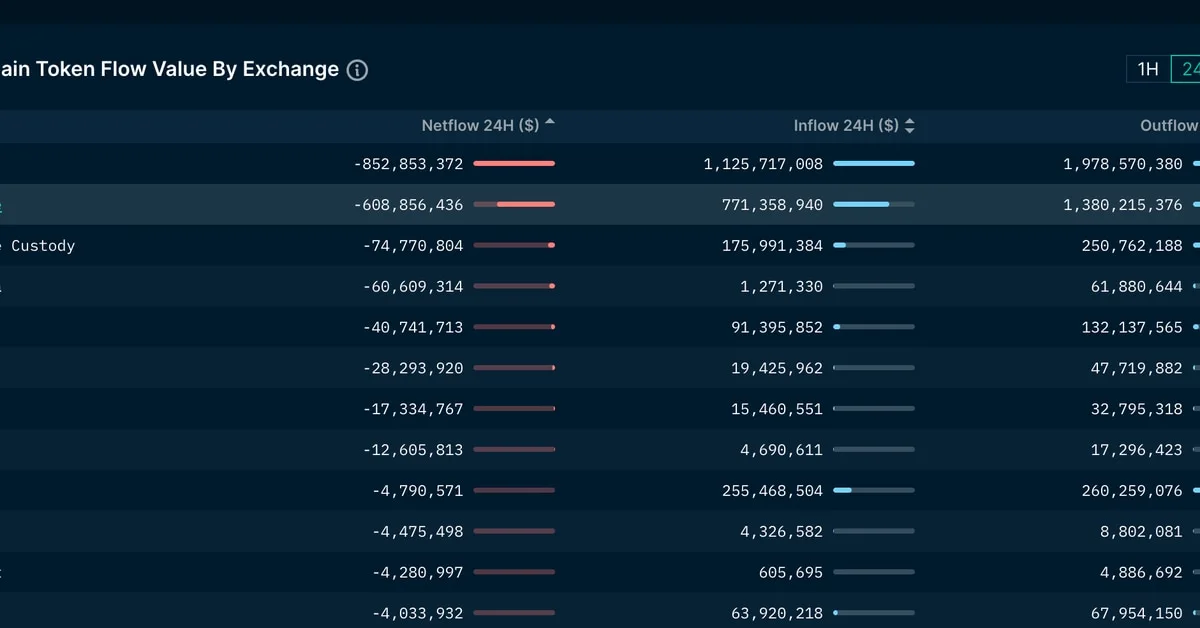
Task: Select inflow value 771,358,940
Action: (x=772, y=205)
